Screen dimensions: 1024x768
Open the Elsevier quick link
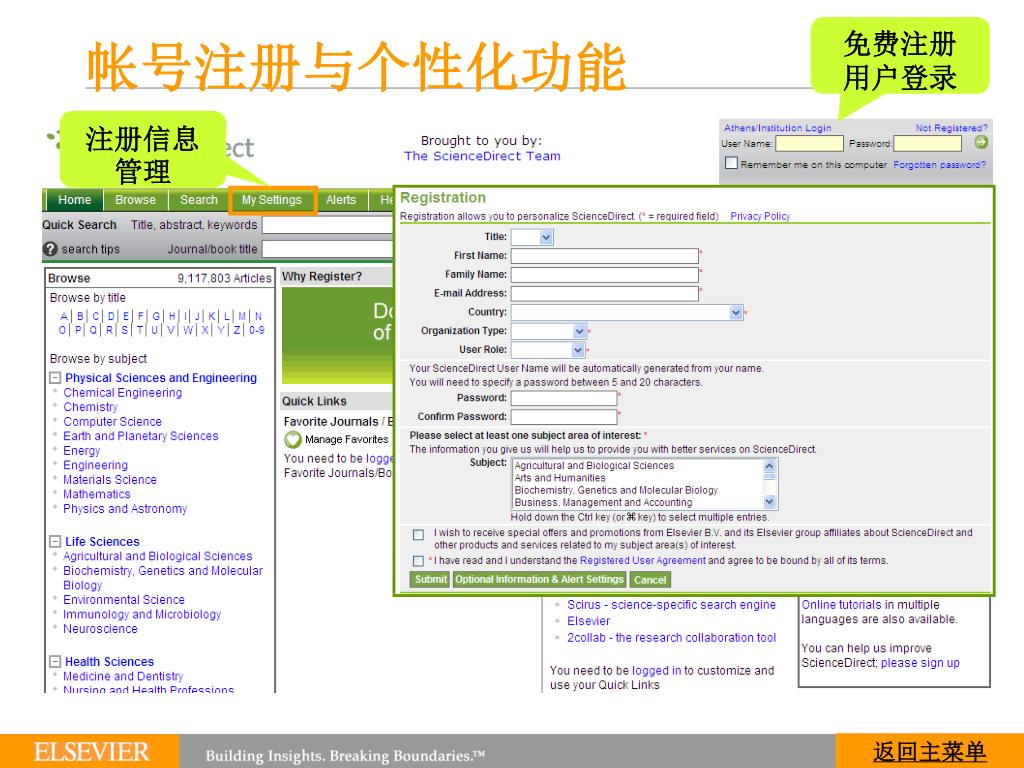588,622
